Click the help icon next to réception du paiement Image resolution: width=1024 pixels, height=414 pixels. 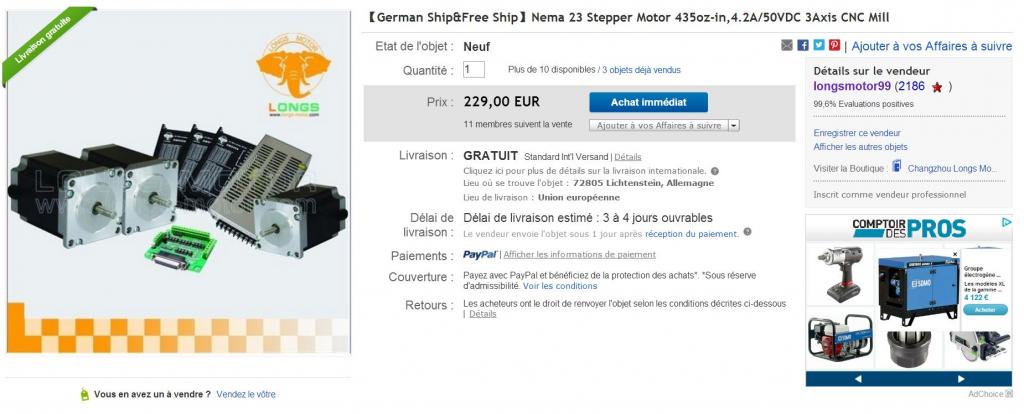click(747, 232)
